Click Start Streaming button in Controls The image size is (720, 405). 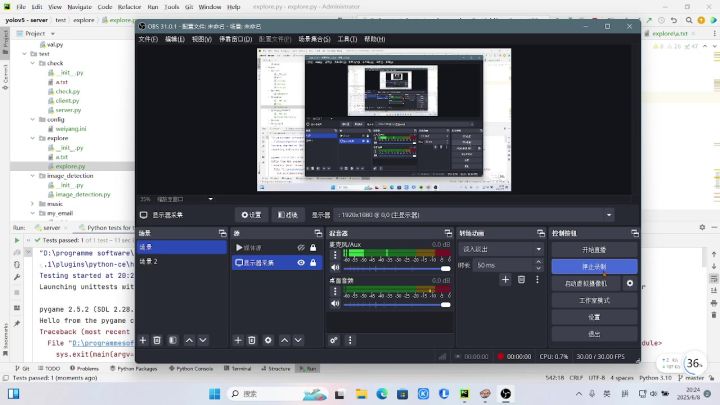594,250
